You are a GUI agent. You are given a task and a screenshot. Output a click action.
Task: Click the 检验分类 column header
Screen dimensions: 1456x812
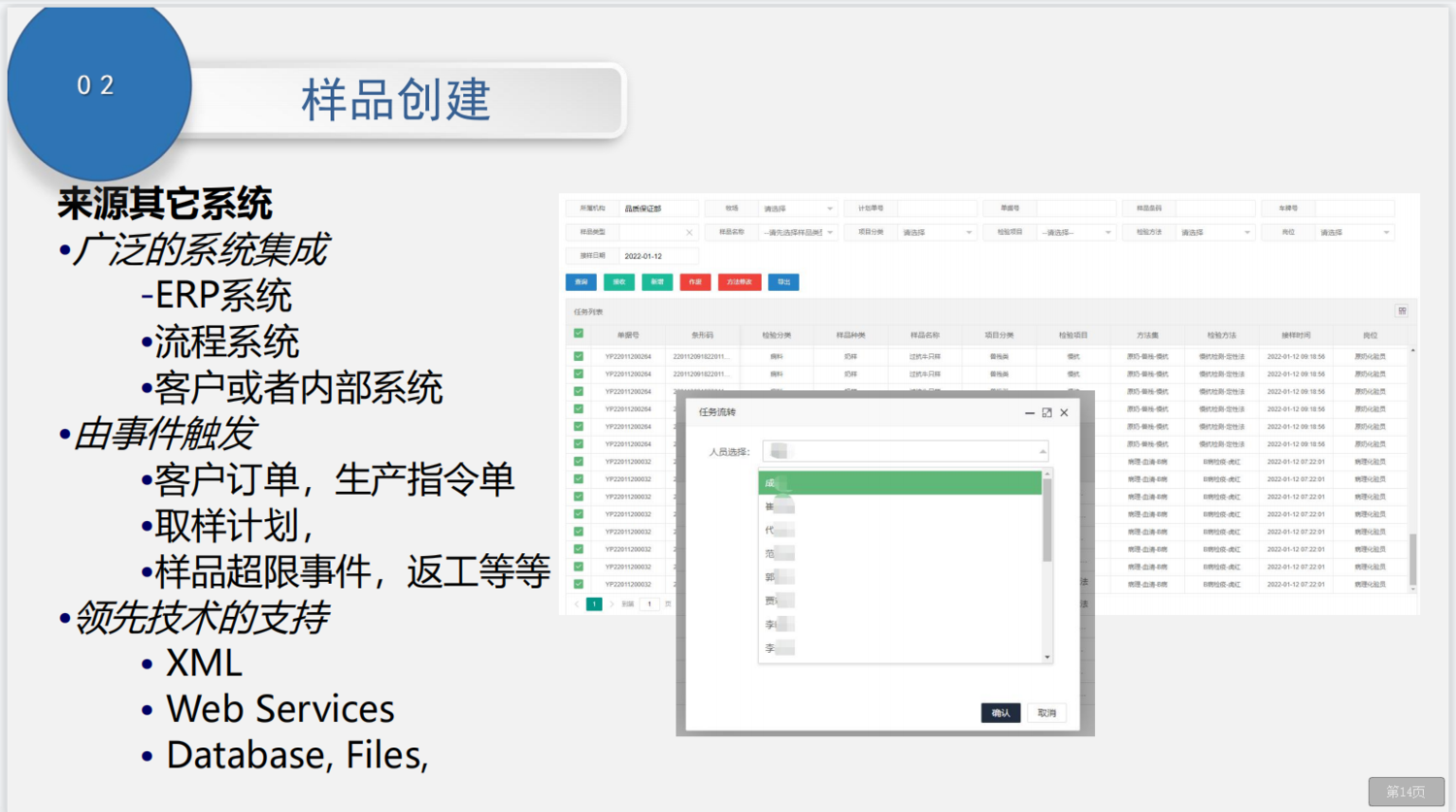tap(777, 335)
